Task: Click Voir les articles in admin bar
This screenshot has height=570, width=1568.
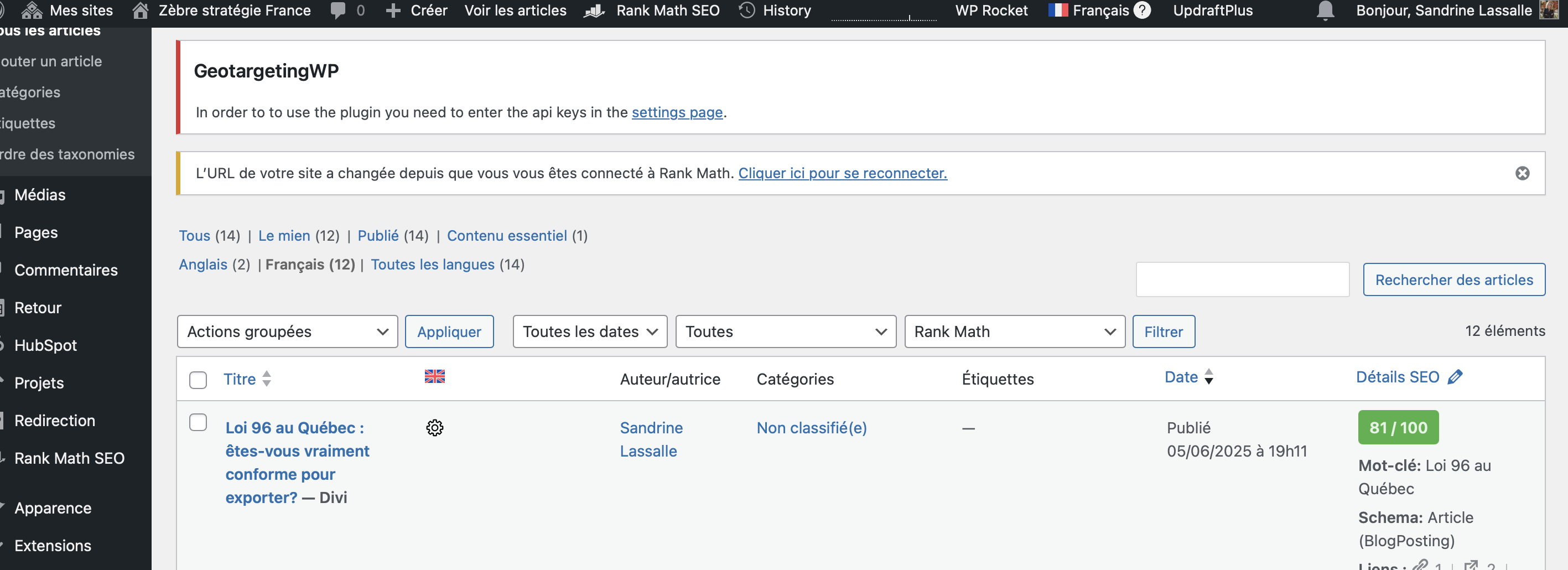Action: pyautogui.click(x=515, y=11)
